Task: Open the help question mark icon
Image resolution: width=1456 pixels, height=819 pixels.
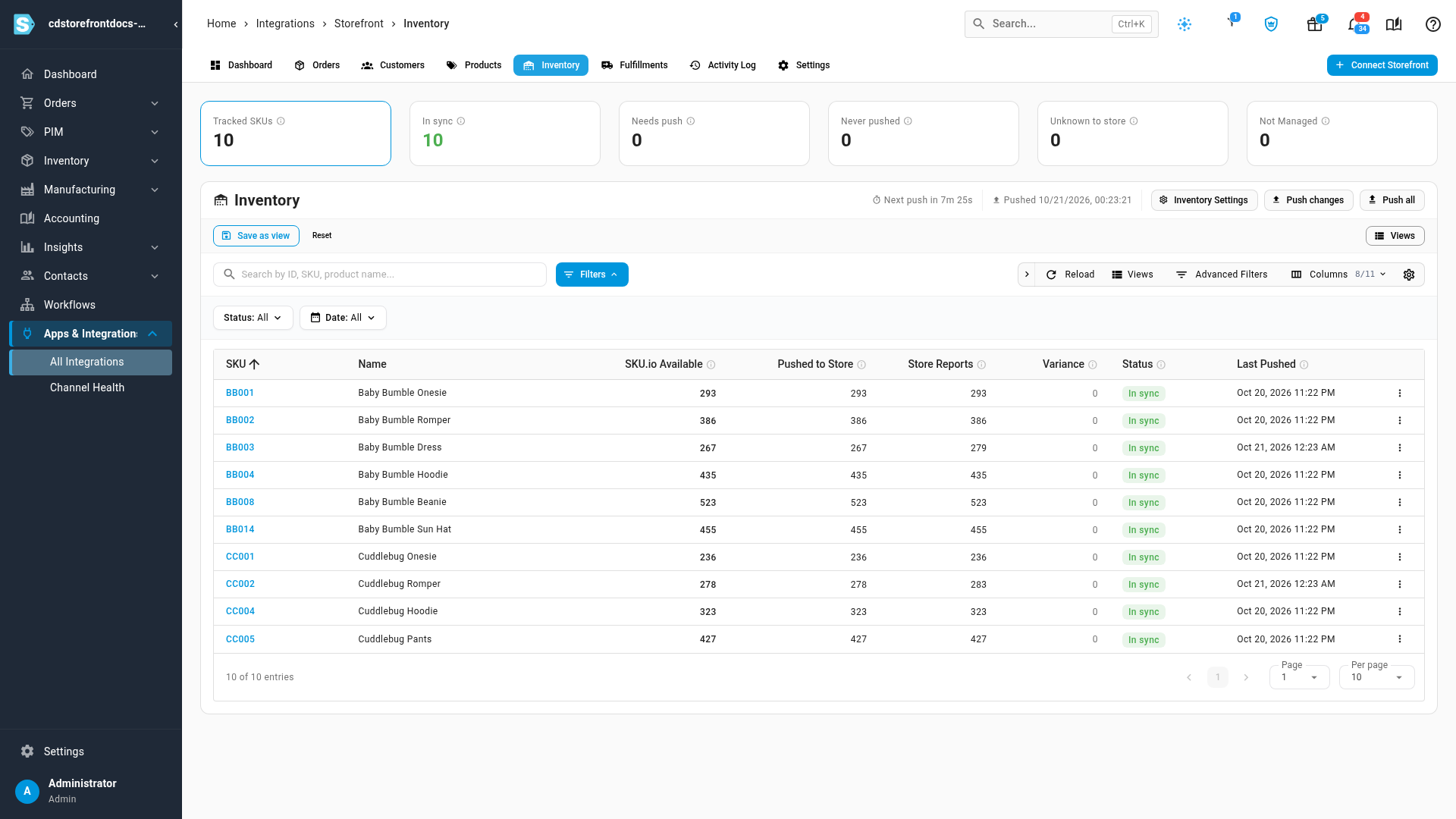Action: pyautogui.click(x=1432, y=24)
